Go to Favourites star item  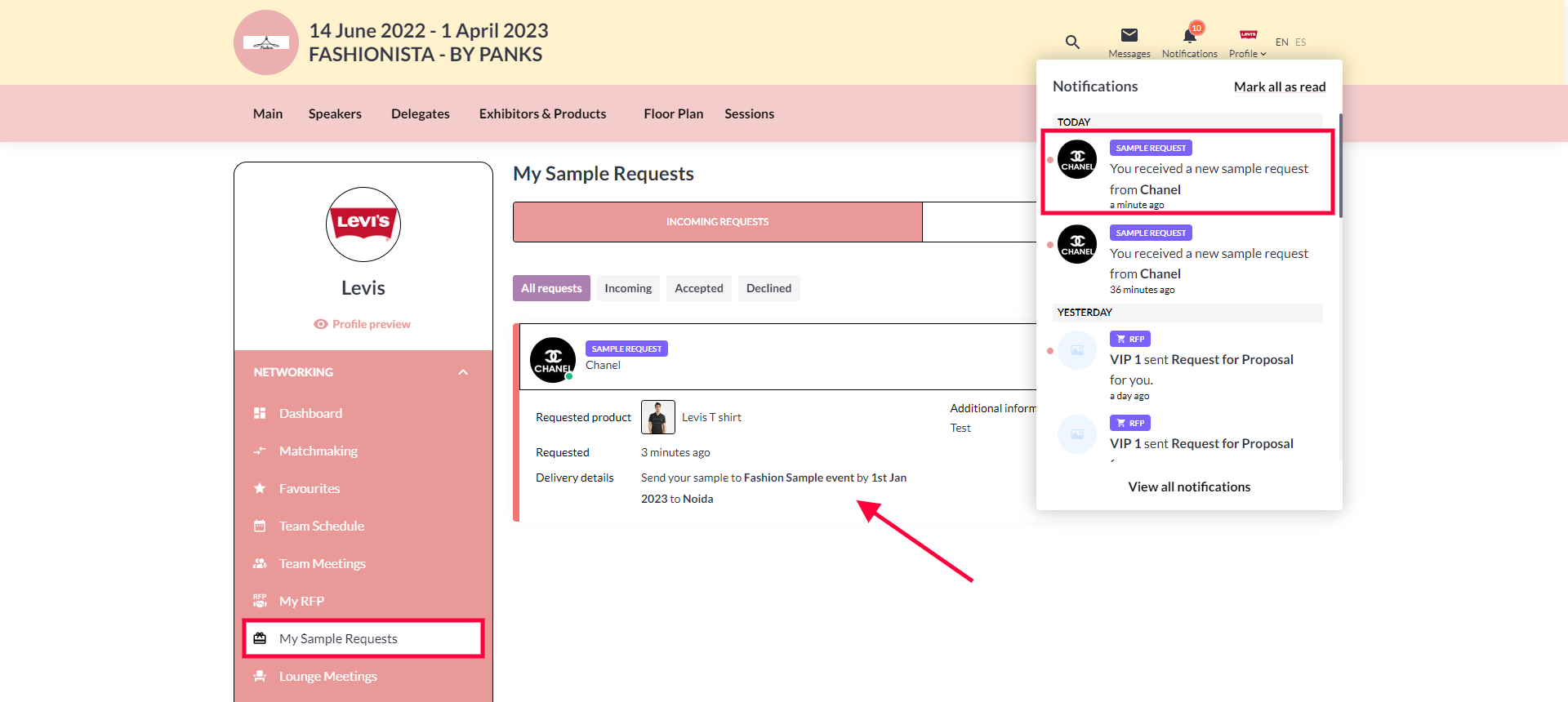point(309,489)
